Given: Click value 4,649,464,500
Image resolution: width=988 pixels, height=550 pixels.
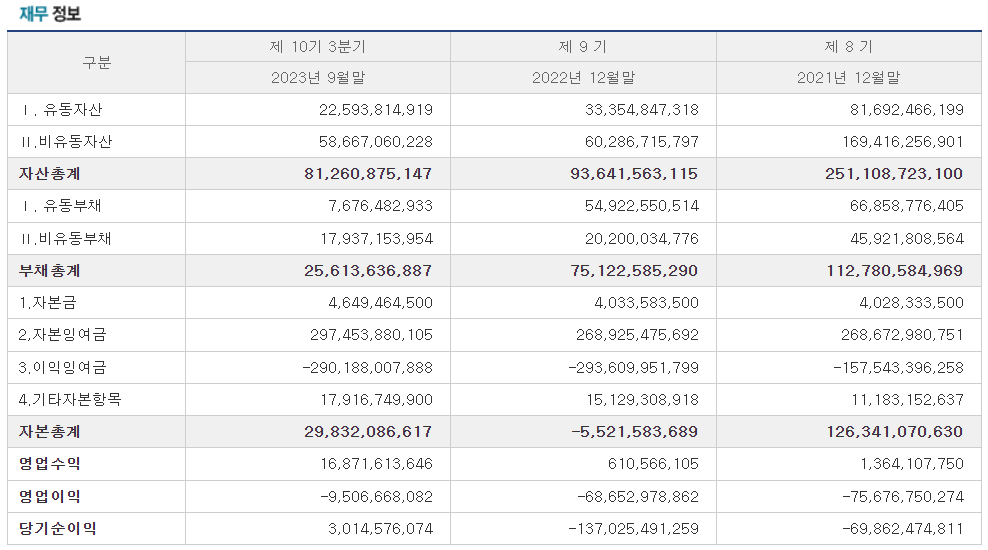Looking at the screenshot, I should (380, 303).
